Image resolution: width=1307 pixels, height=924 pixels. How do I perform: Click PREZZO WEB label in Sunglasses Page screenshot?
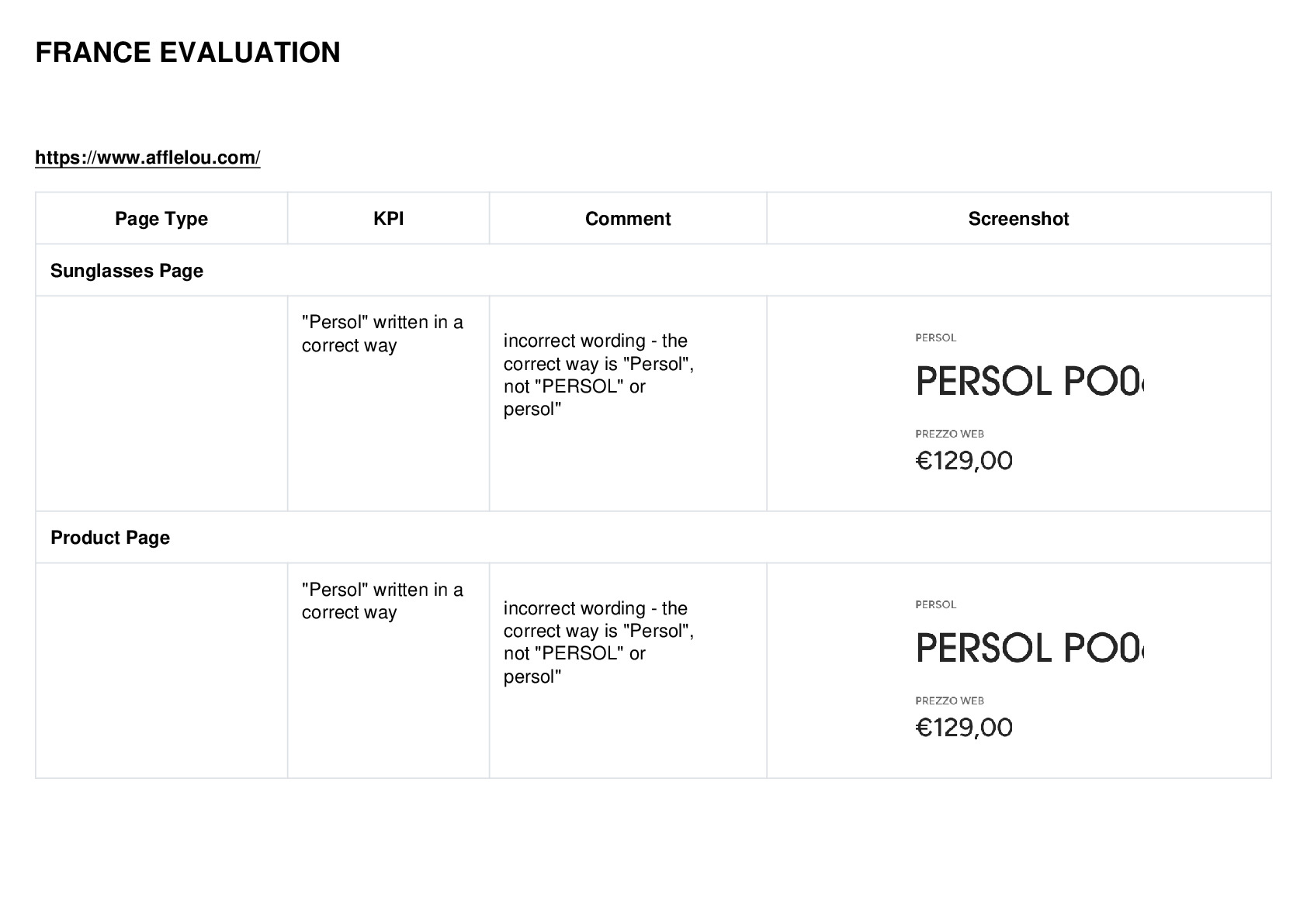click(x=949, y=434)
